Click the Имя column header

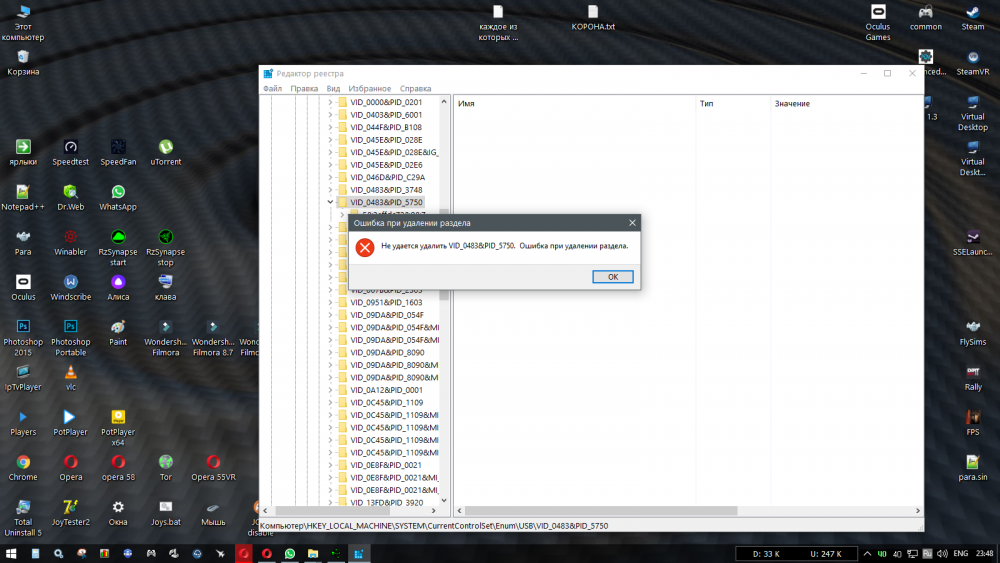pyautogui.click(x=466, y=103)
